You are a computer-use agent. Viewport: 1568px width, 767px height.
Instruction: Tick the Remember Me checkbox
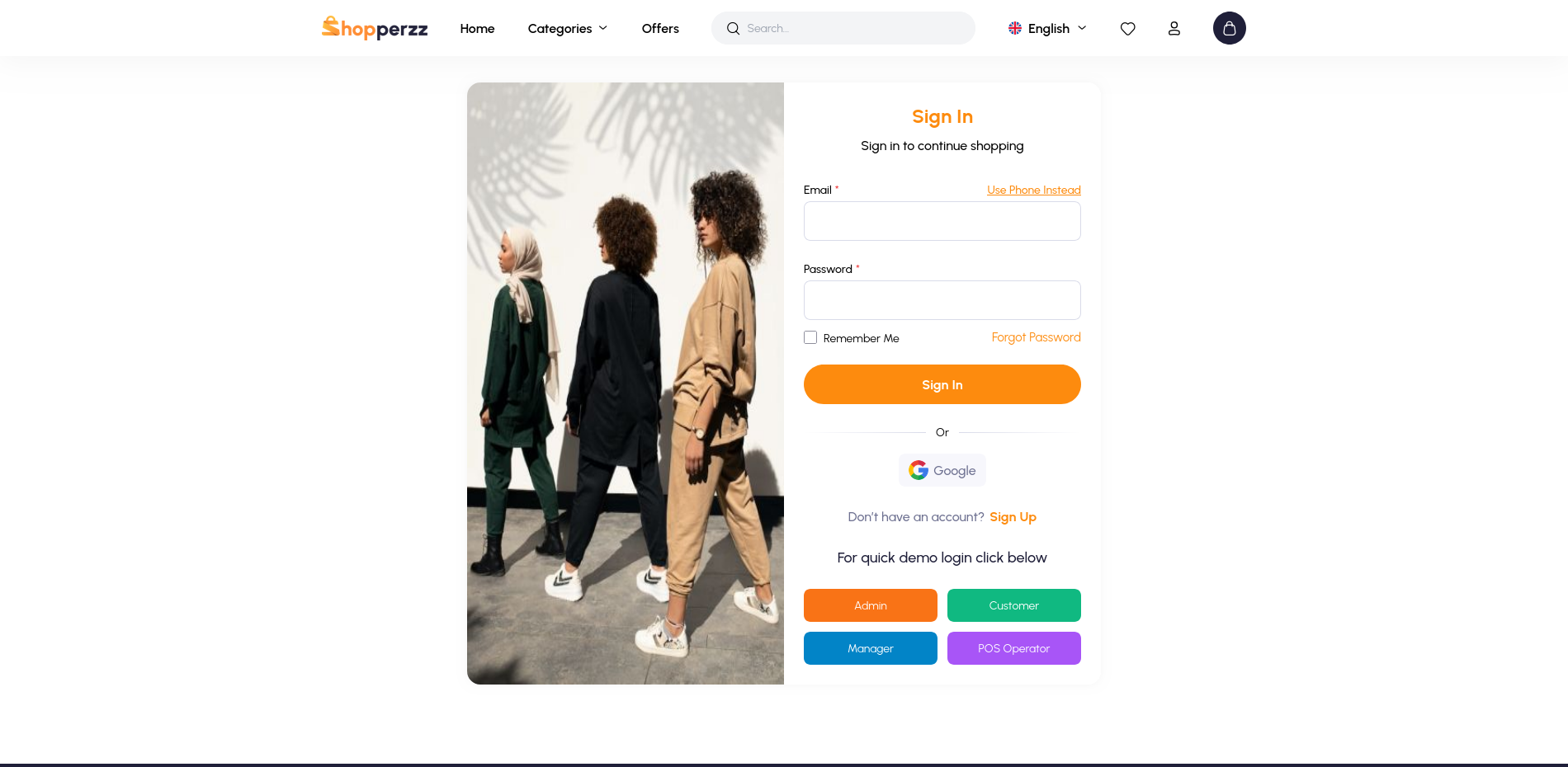[x=810, y=337]
